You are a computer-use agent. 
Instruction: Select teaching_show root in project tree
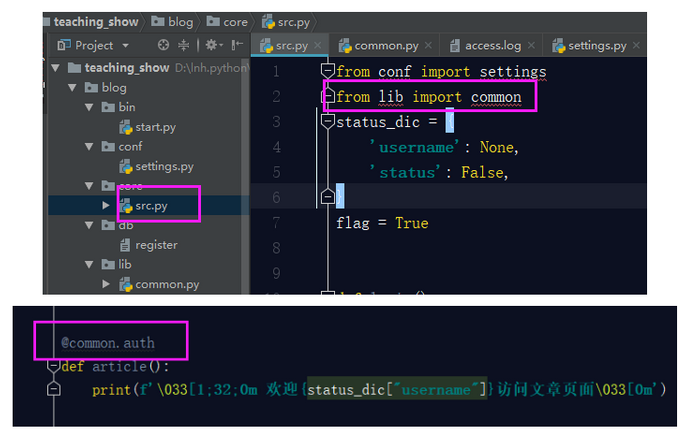pos(127,68)
